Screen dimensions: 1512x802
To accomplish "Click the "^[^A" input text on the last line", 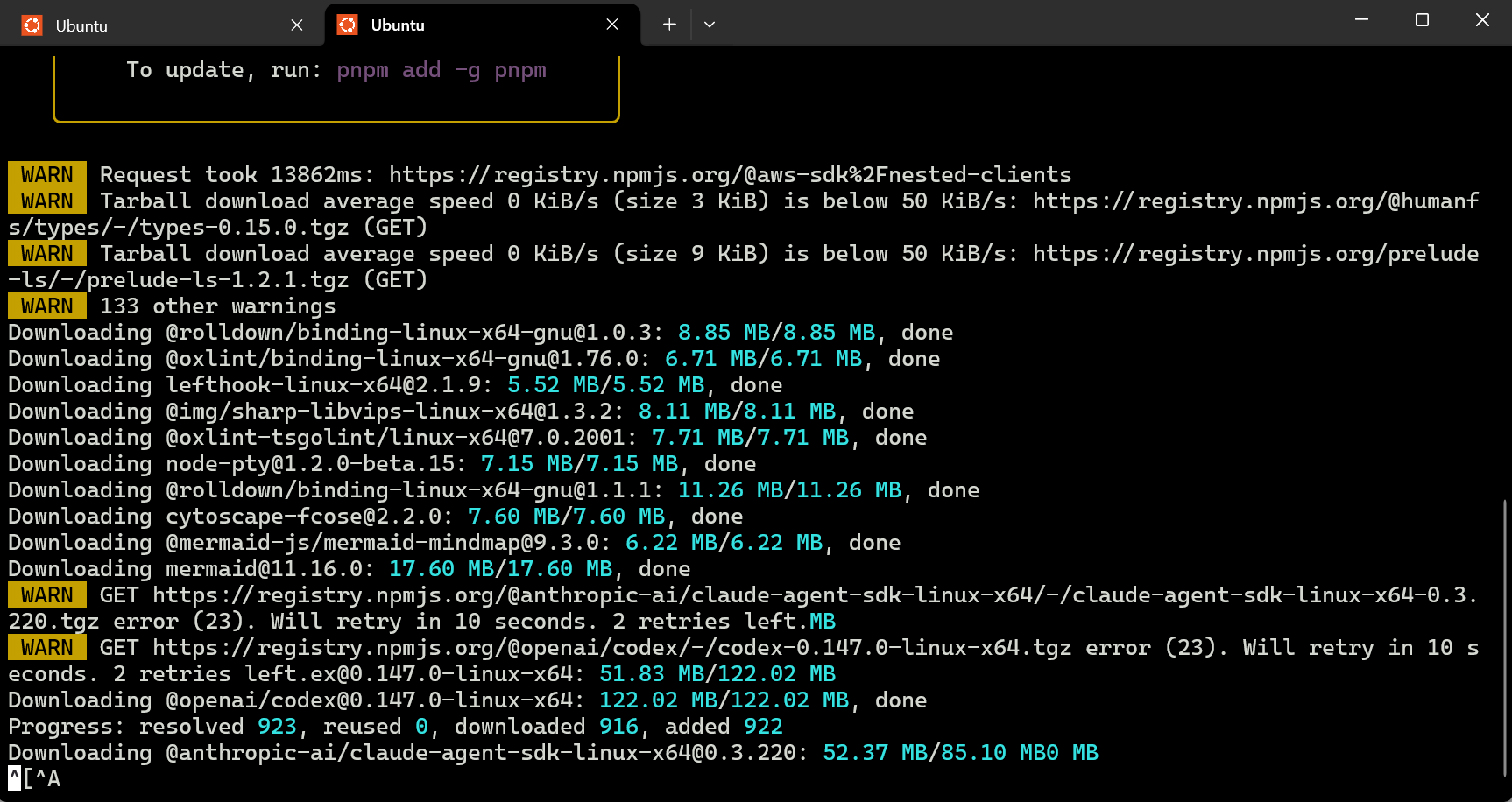I will click(34, 779).
